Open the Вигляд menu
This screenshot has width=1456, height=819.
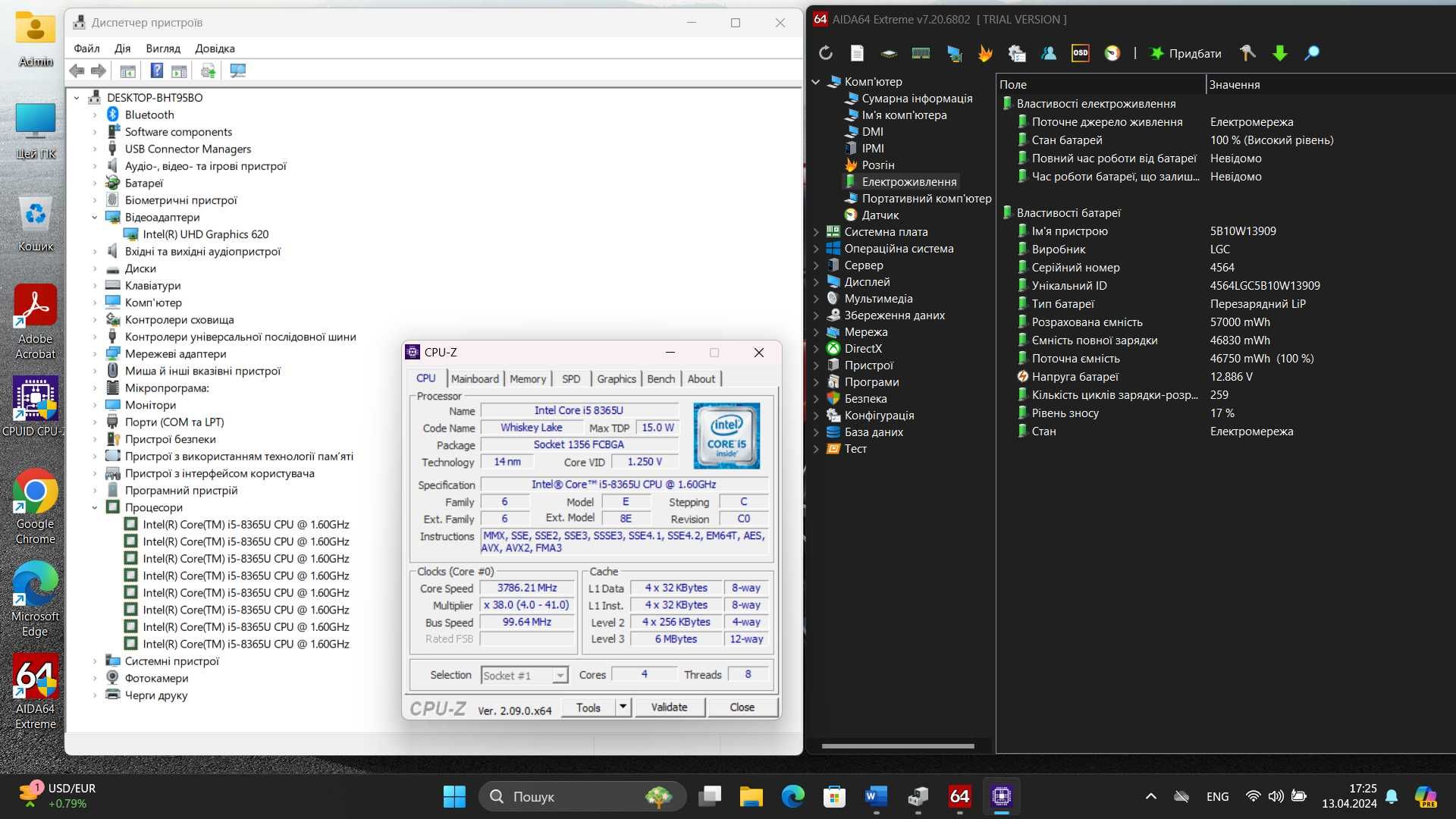163,48
